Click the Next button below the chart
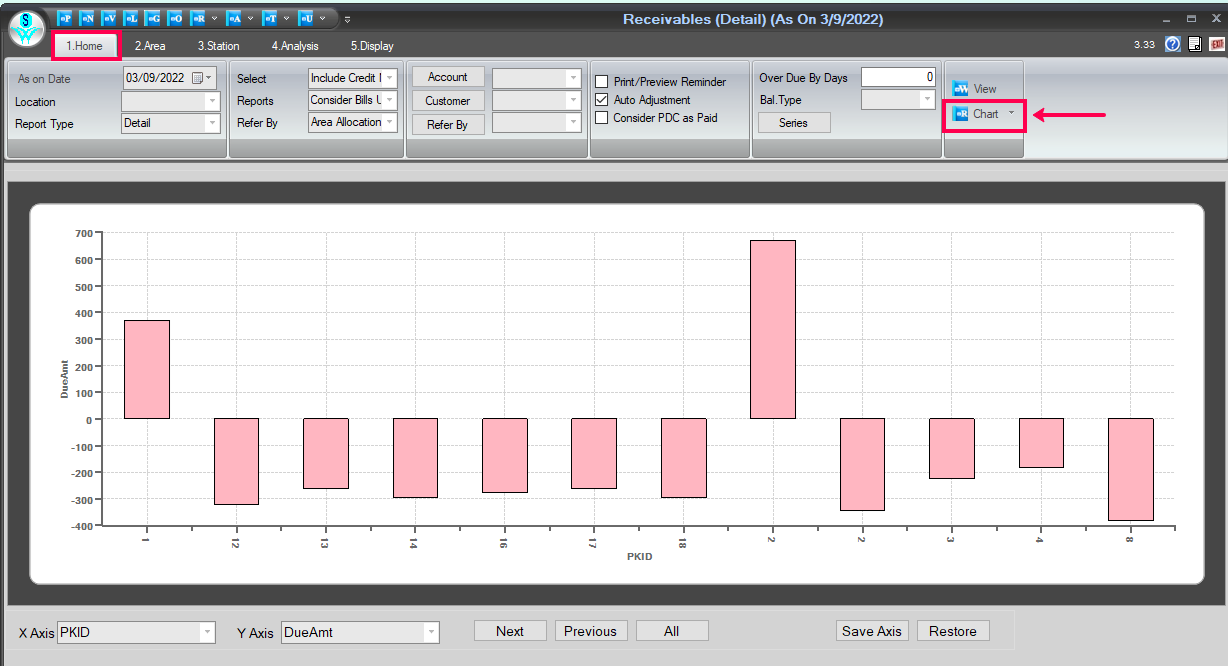The height and width of the screenshot is (666, 1228). 510,631
